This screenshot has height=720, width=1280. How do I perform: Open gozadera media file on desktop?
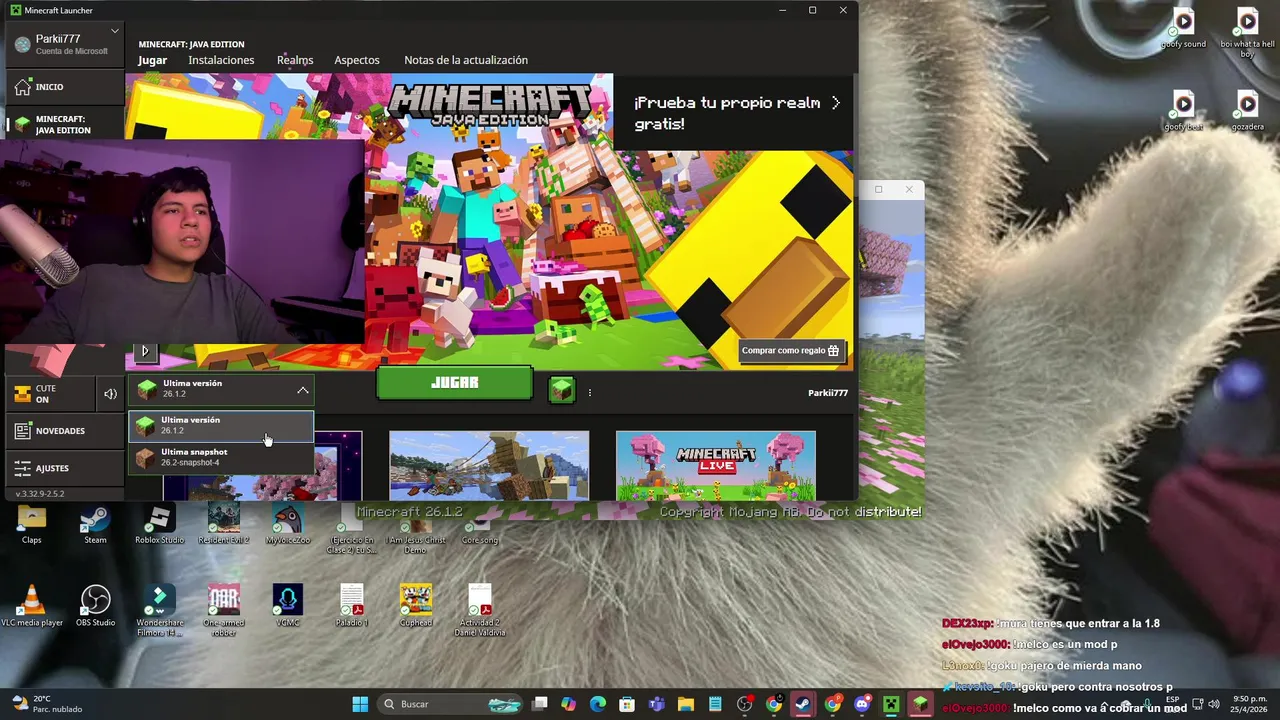coord(1247,111)
